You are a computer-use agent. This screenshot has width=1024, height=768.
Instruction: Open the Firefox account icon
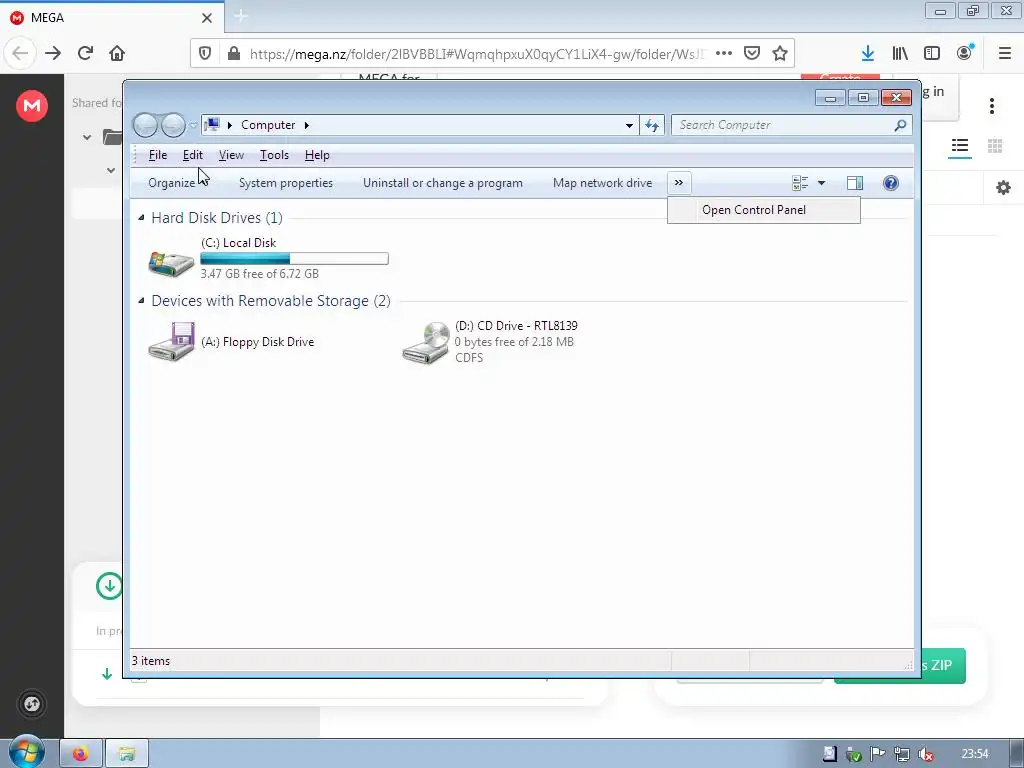(x=965, y=53)
